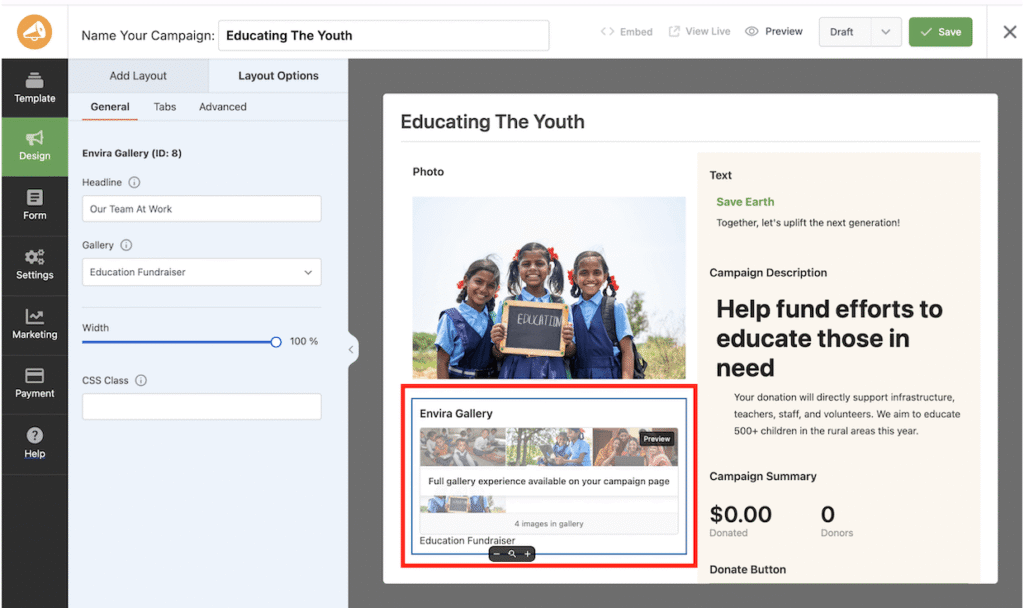Switch to the Tabs tab
The height and width of the screenshot is (608, 1024).
click(165, 106)
